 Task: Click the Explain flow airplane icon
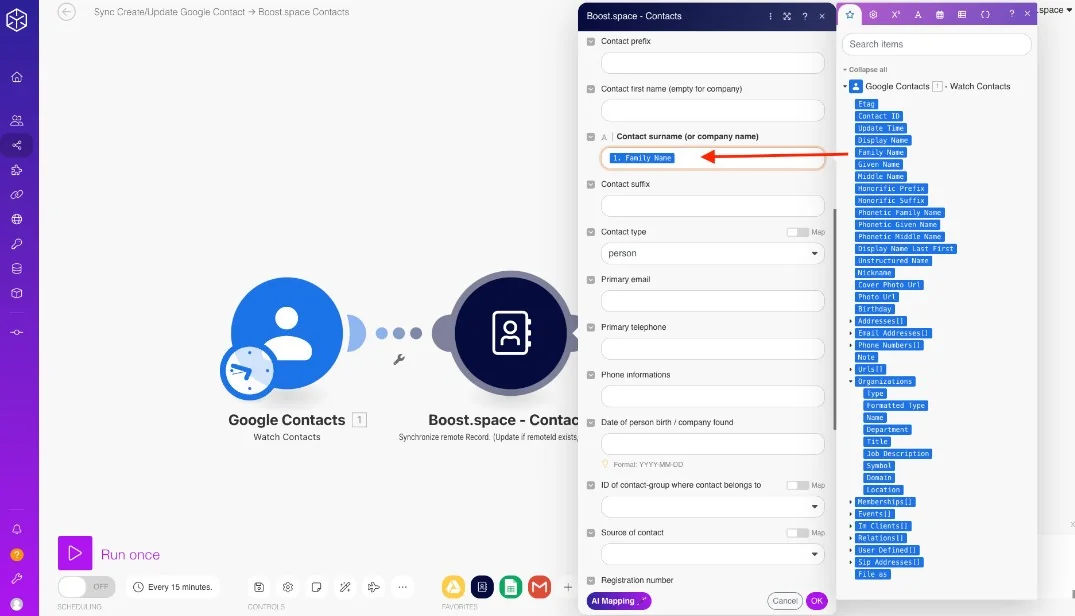coord(374,587)
